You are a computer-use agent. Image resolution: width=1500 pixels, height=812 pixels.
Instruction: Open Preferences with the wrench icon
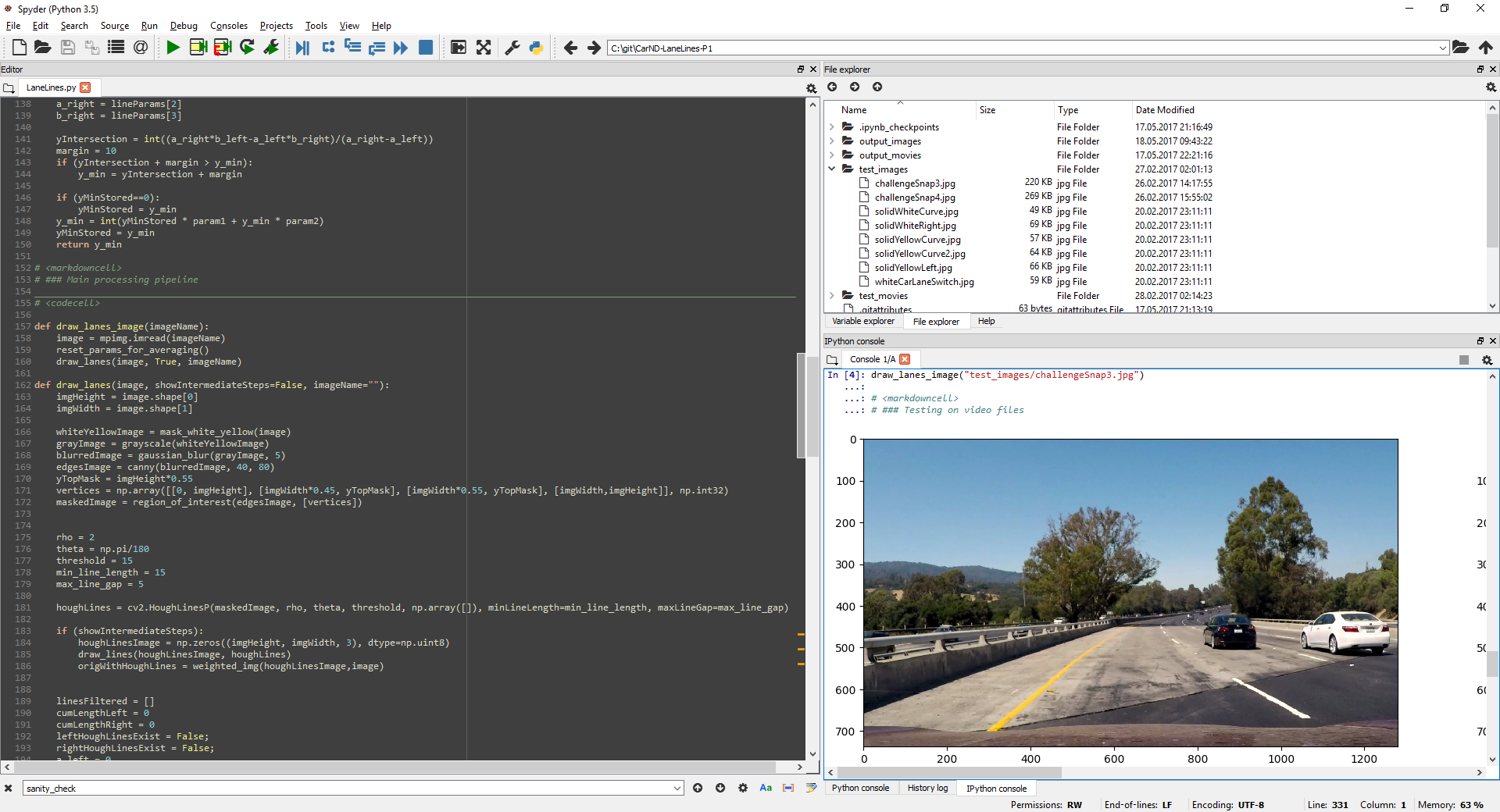click(x=512, y=48)
